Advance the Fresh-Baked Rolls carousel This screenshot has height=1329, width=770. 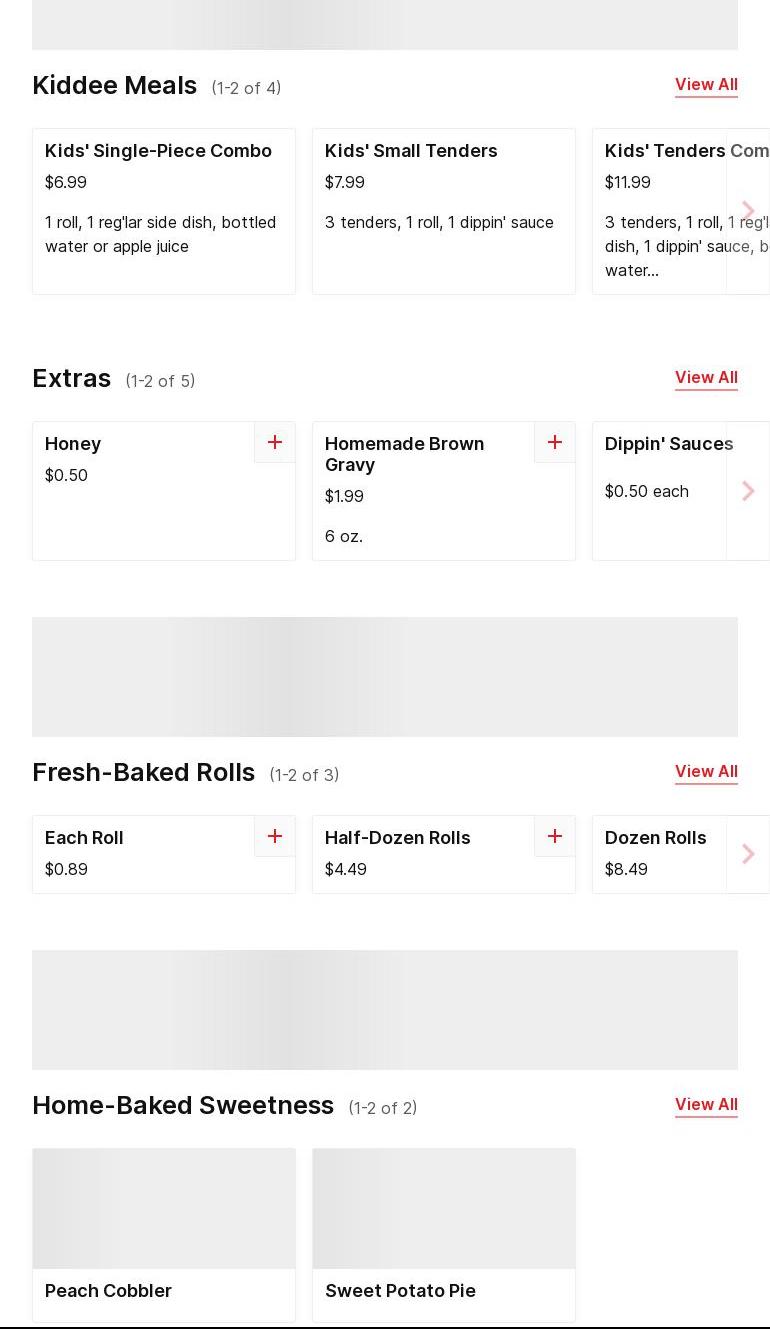747,854
